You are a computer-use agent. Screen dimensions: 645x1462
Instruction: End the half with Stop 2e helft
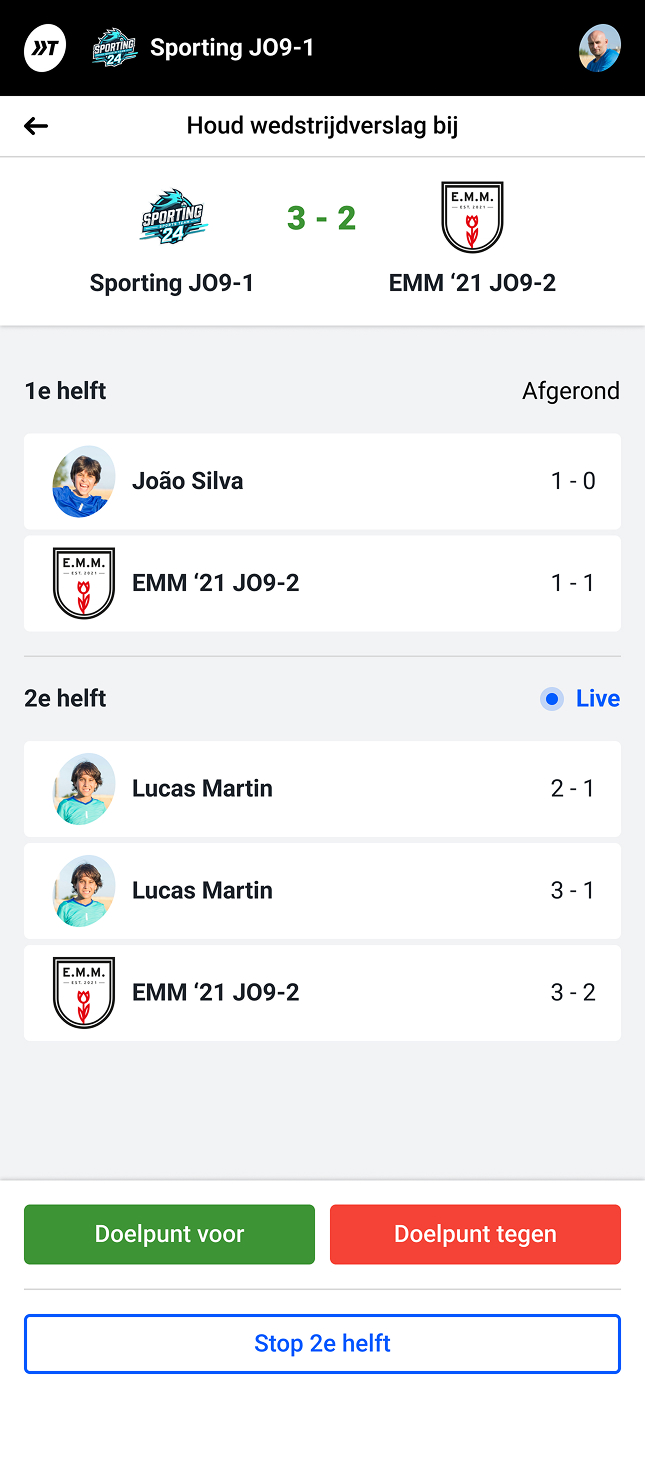point(322,1343)
